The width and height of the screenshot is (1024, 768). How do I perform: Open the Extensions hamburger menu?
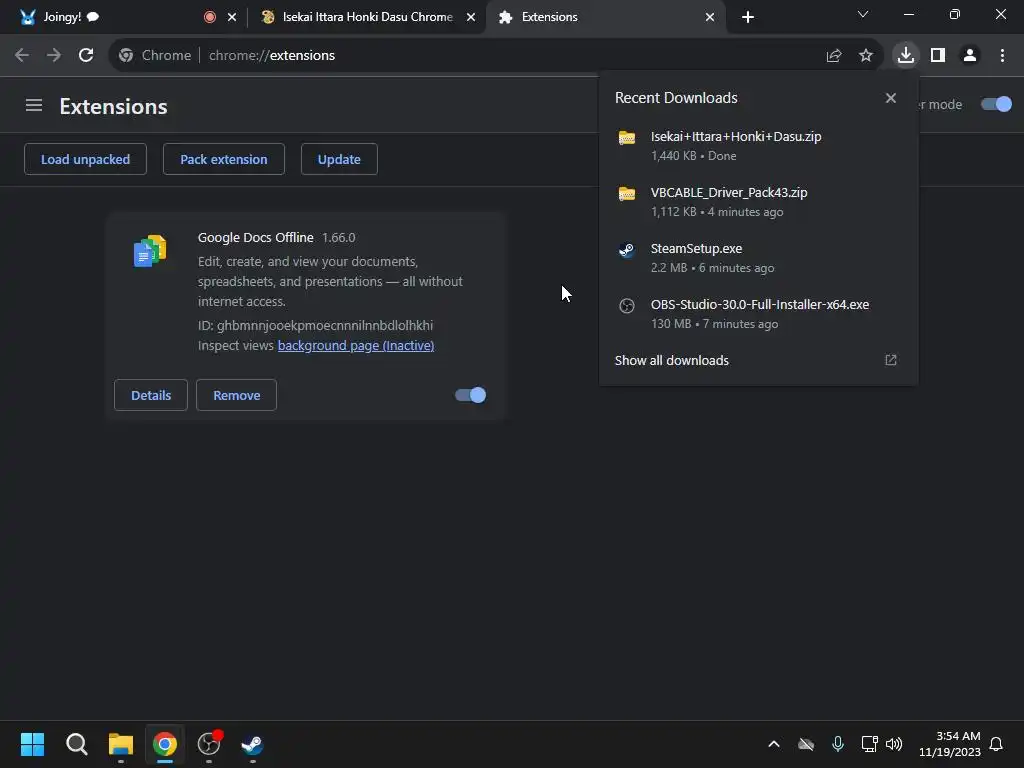34,105
